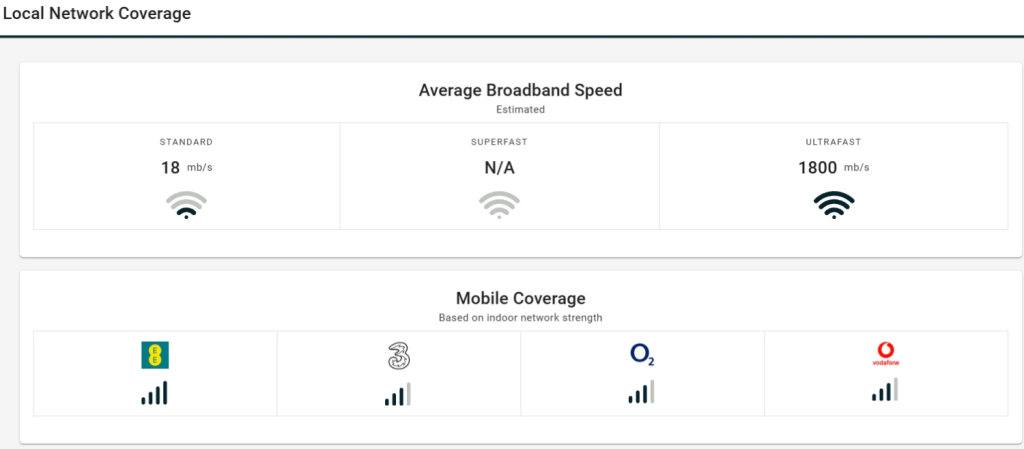Screen dimensions: 1024x449
Task: Select the Three network logo
Action: coord(398,355)
